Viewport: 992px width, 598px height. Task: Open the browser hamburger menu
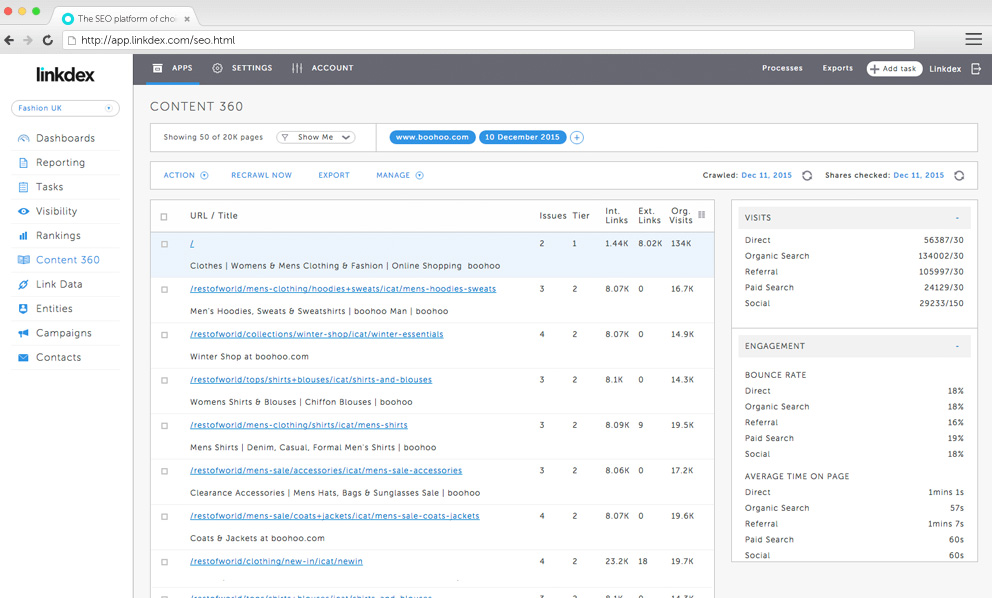[x=973, y=40]
